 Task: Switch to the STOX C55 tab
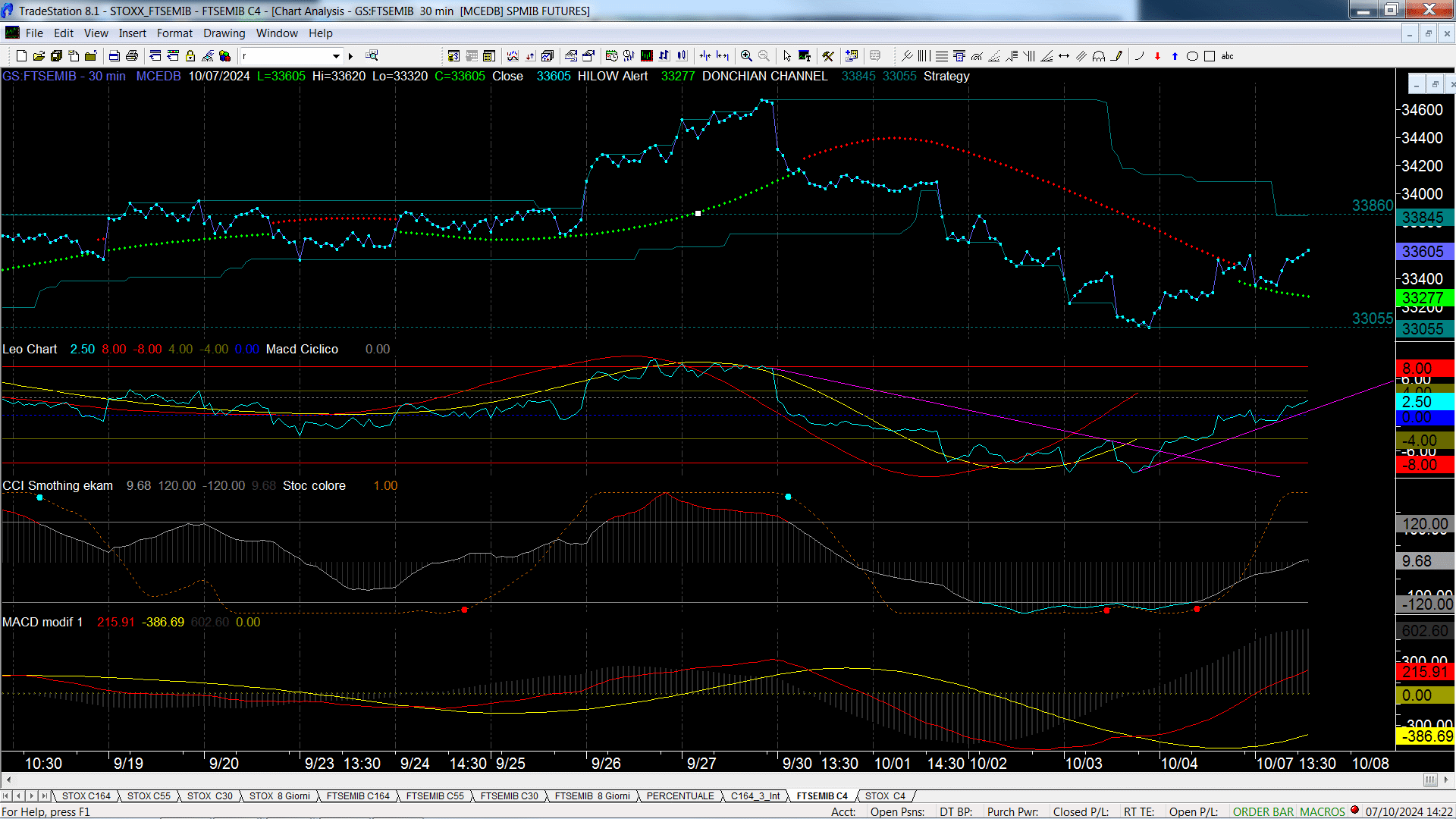[149, 796]
